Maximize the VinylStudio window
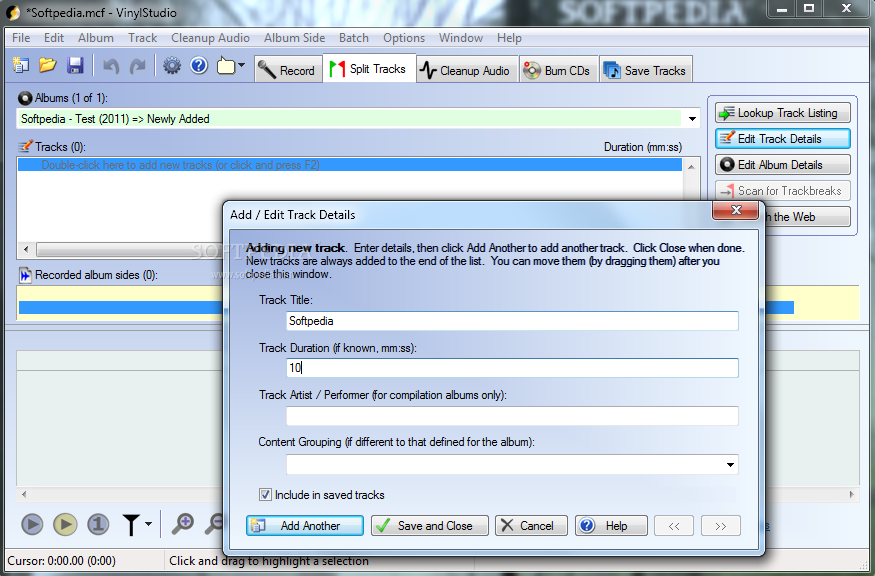 pos(809,9)
